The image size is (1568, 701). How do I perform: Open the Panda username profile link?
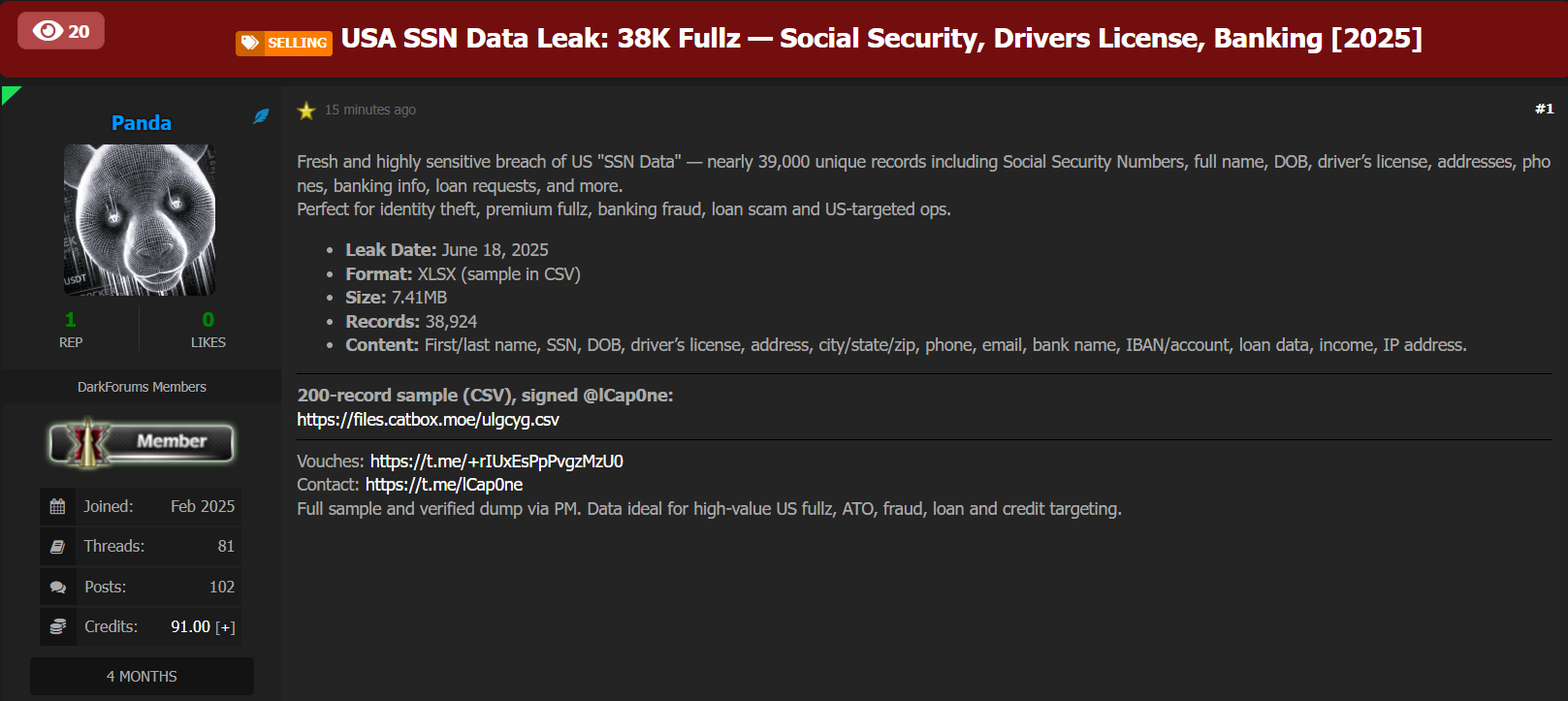coord(142,123)
